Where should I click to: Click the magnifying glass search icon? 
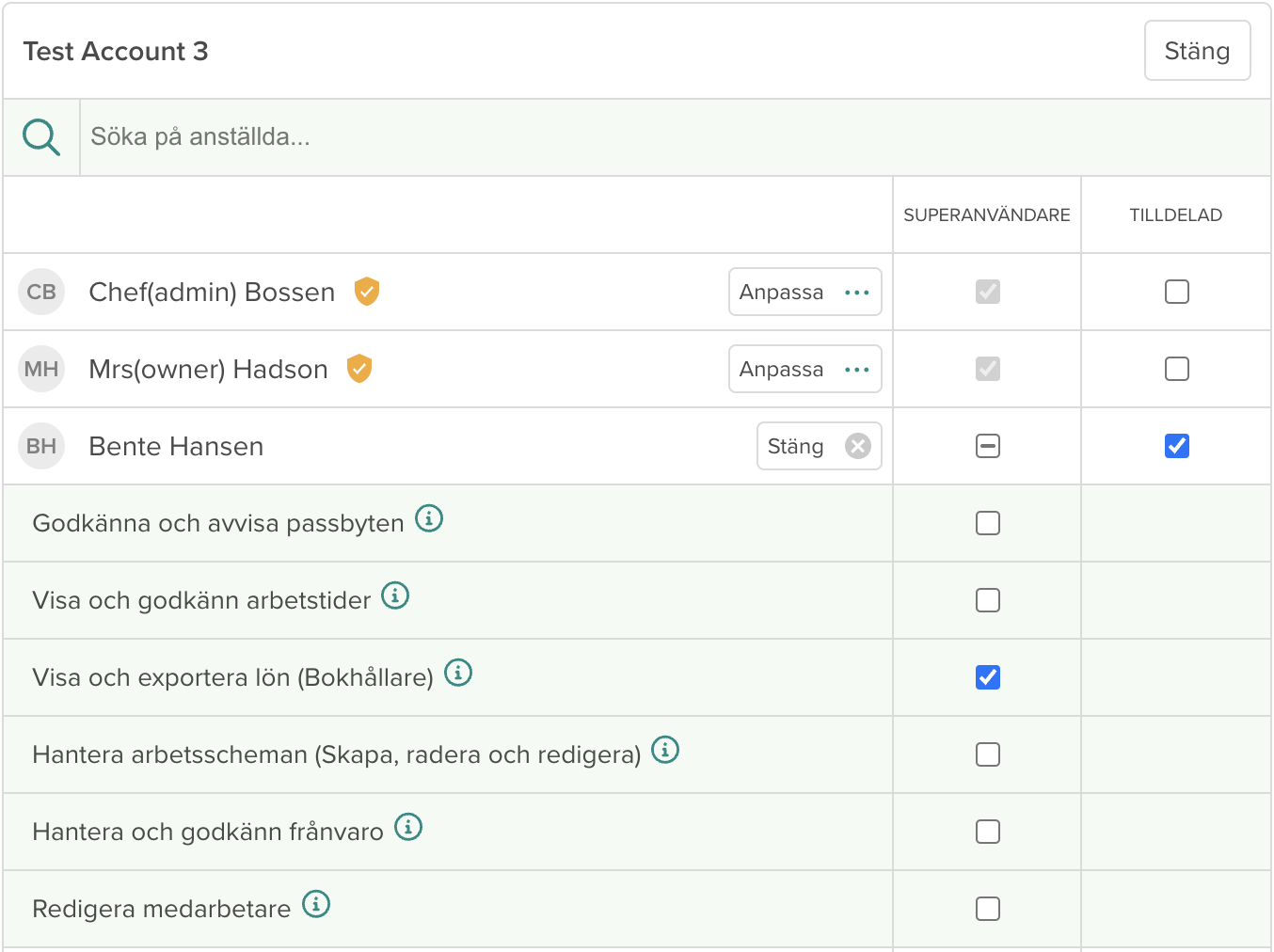pos(41,137)
